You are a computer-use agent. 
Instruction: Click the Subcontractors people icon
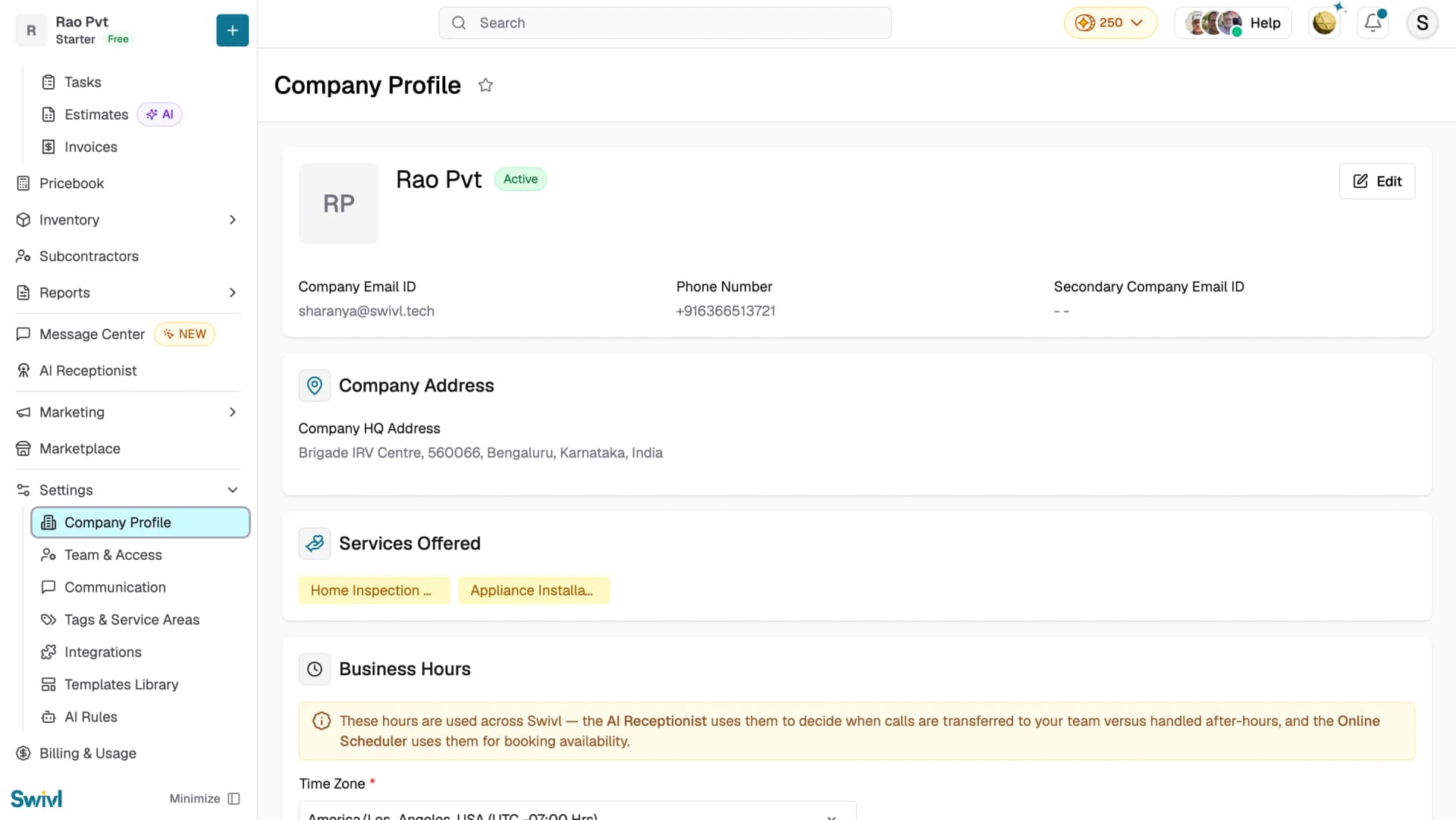point(24,256)
